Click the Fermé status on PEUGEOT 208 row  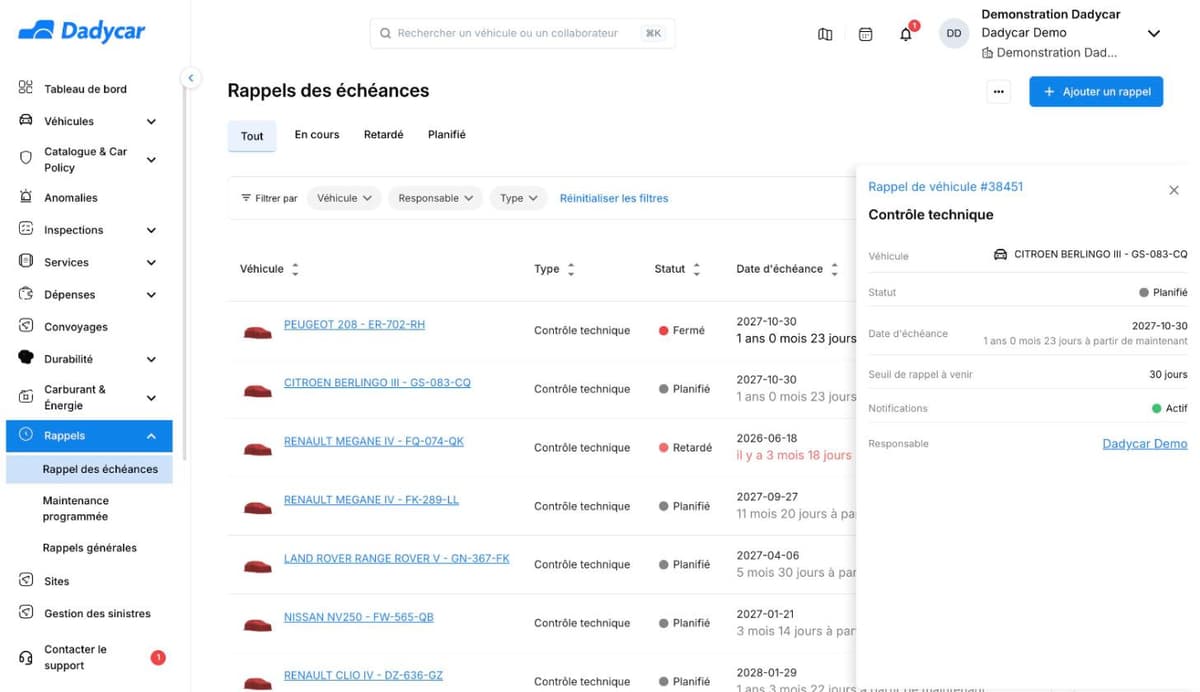click(x=682, y=331)
